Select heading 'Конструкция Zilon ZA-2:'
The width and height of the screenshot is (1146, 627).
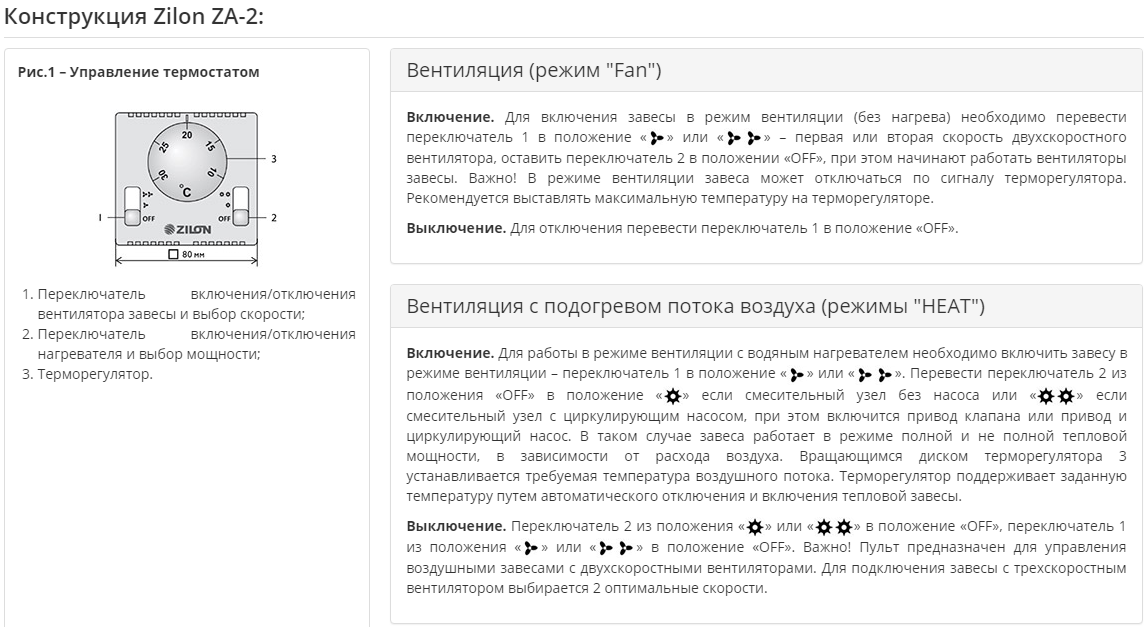134,16
